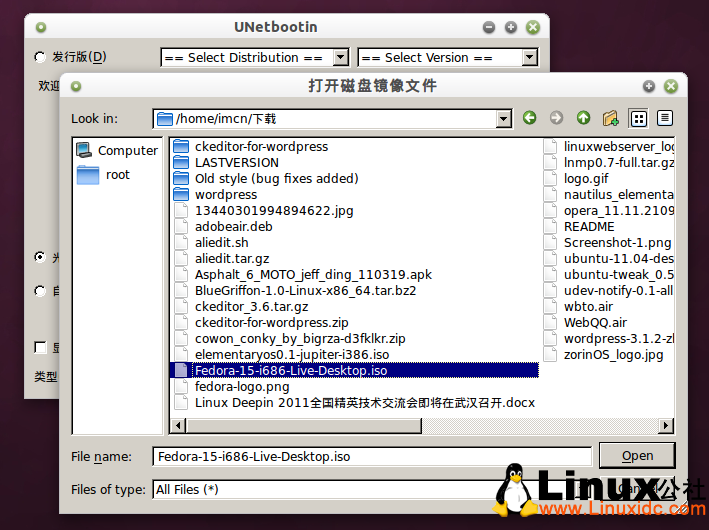Click the File name input field
Viewport: 709px width, 530px height.
tap(372, 457)
